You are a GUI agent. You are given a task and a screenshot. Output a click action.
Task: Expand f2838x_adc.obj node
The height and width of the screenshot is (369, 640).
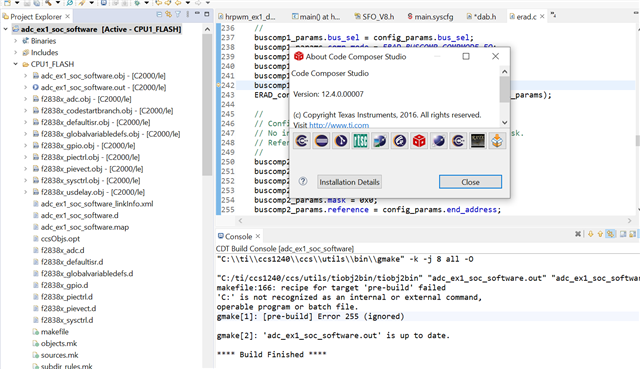pyautogui.click(x=25, y=99)
